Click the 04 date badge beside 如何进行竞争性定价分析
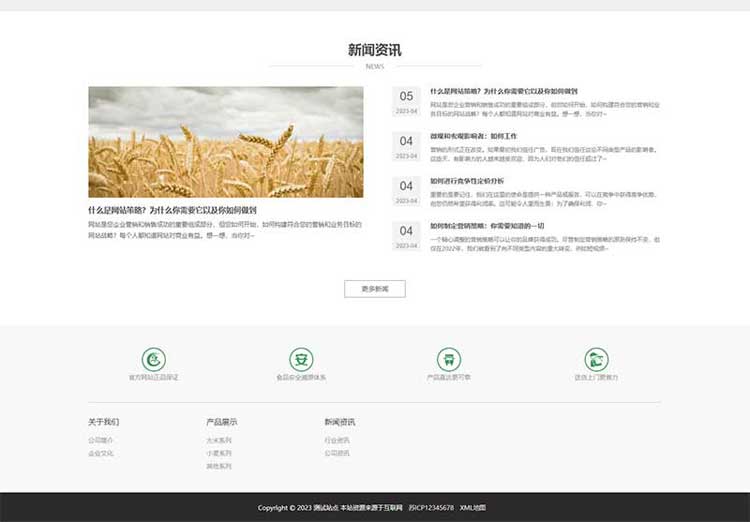The height and width of the screenshot is (522, 750). [x=407, y=191]
